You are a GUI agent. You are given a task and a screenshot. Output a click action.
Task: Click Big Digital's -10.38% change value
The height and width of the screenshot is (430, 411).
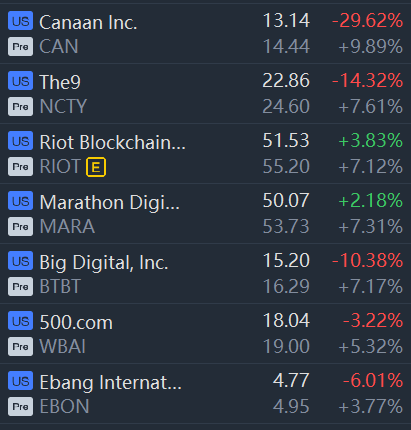click(x=367, y=261)
